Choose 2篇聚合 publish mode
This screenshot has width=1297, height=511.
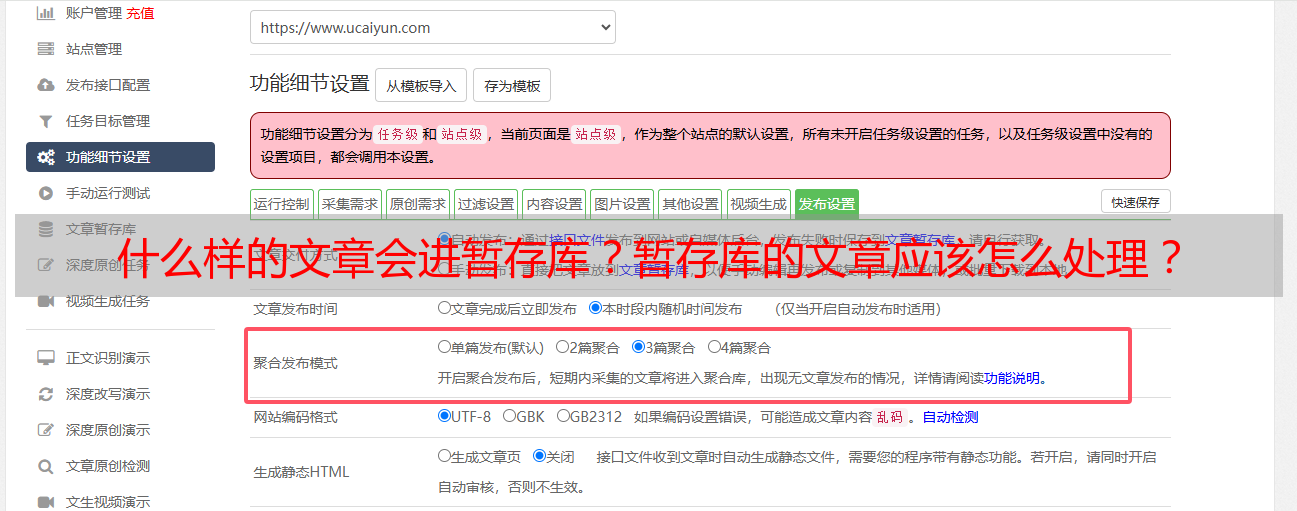562,347
